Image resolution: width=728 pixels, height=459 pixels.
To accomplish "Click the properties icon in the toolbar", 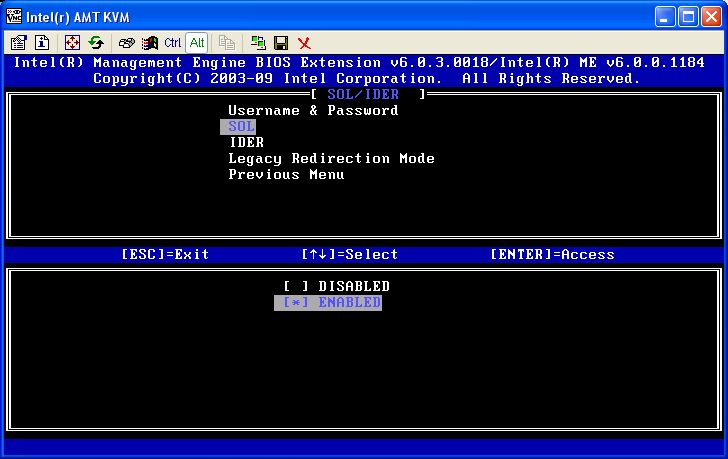I will pyautogui.click(x=18, y=43).
